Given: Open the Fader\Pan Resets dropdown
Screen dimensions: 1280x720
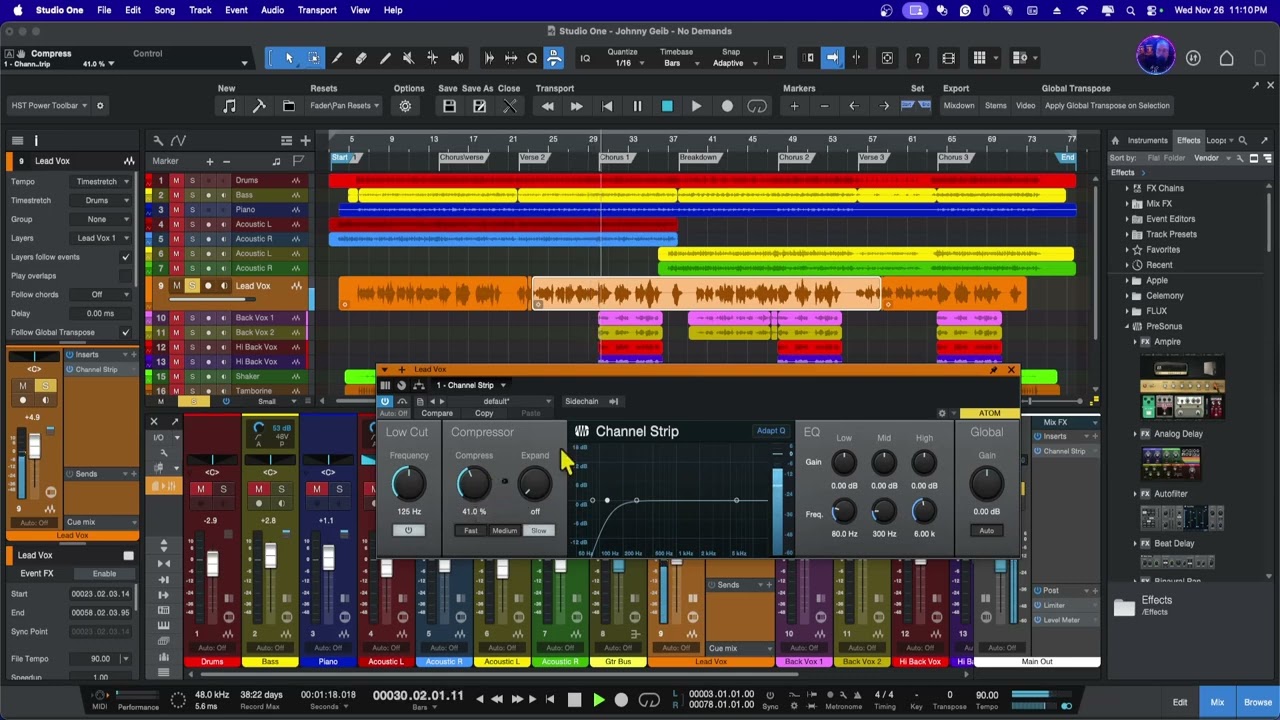Looking at the screenshot, I should (x=344, y=106).
